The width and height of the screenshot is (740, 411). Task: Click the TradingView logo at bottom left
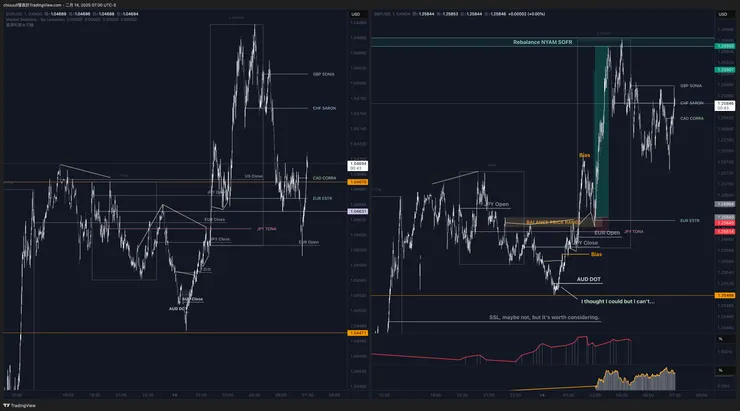pos(19,405)
